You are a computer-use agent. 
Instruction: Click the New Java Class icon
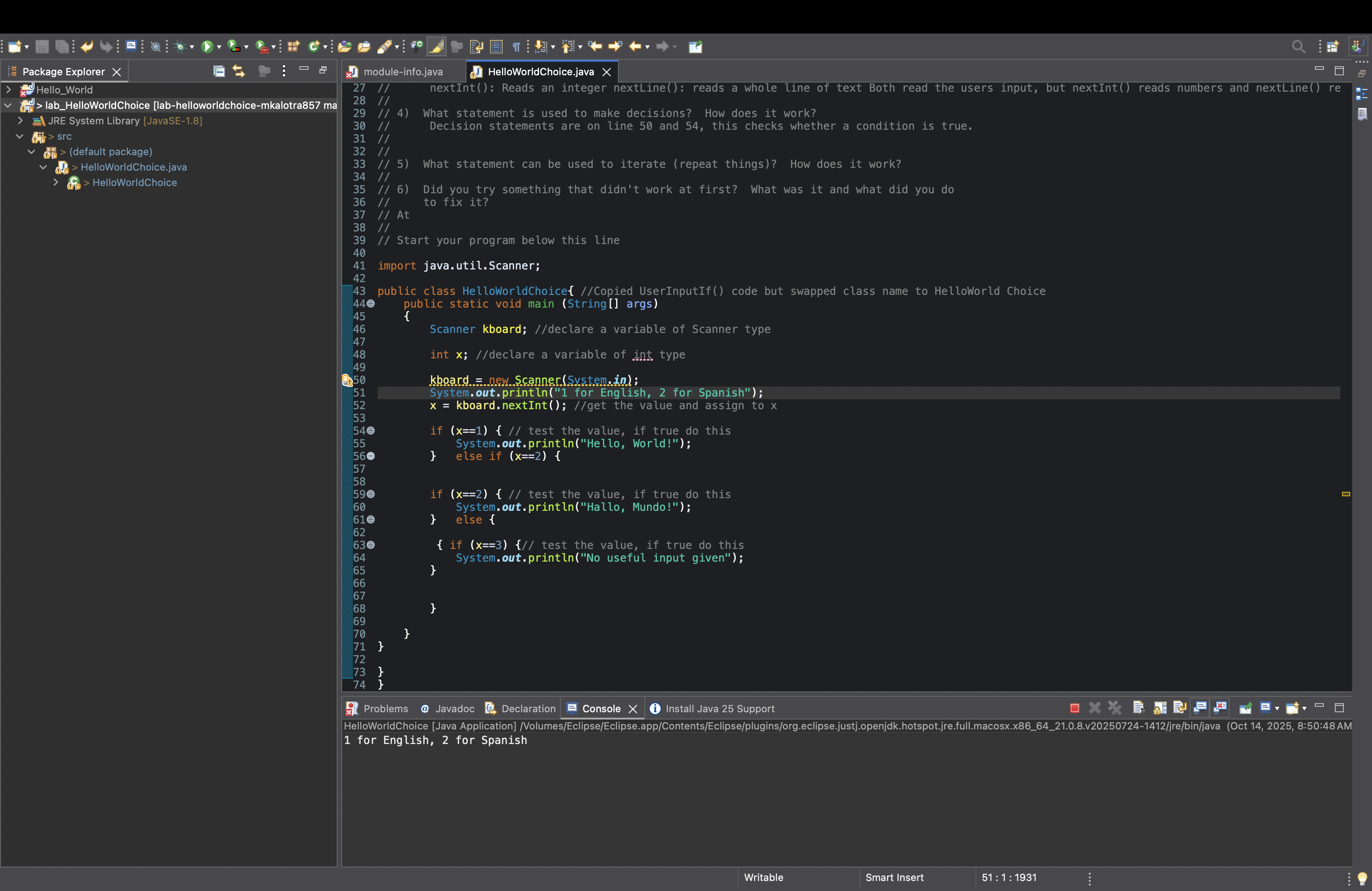click(314, 47)
